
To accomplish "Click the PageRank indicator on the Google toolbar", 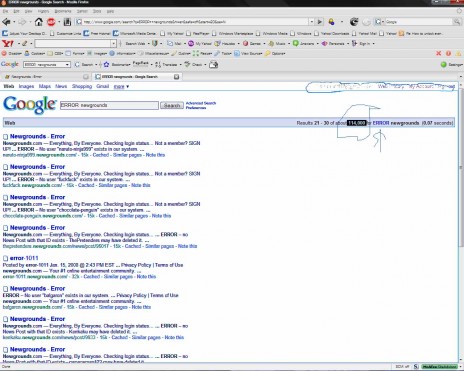I will 140,64.
